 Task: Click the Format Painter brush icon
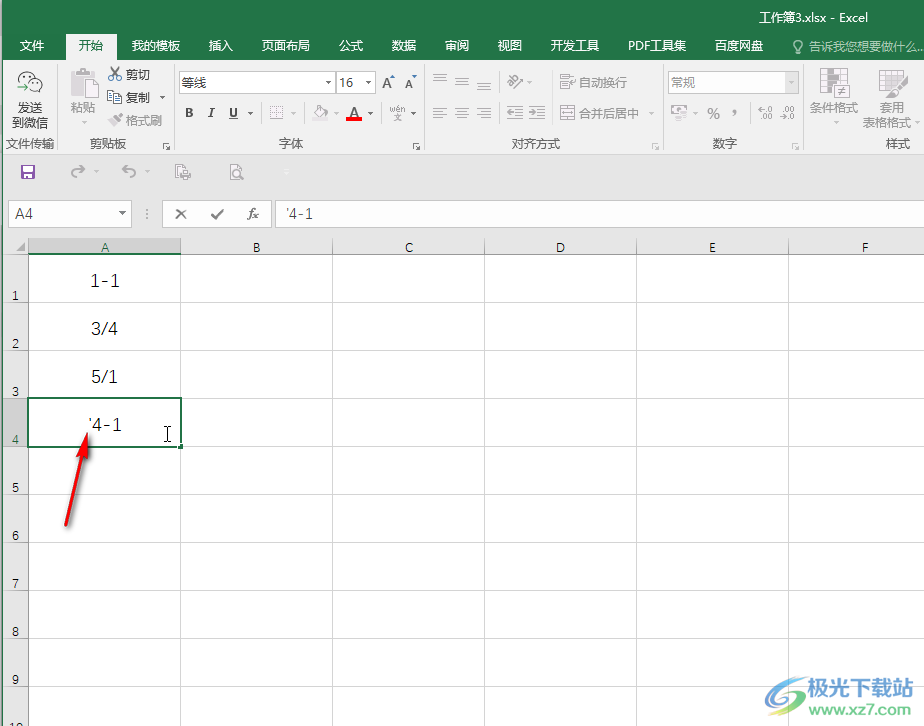(x=116, y=120)
